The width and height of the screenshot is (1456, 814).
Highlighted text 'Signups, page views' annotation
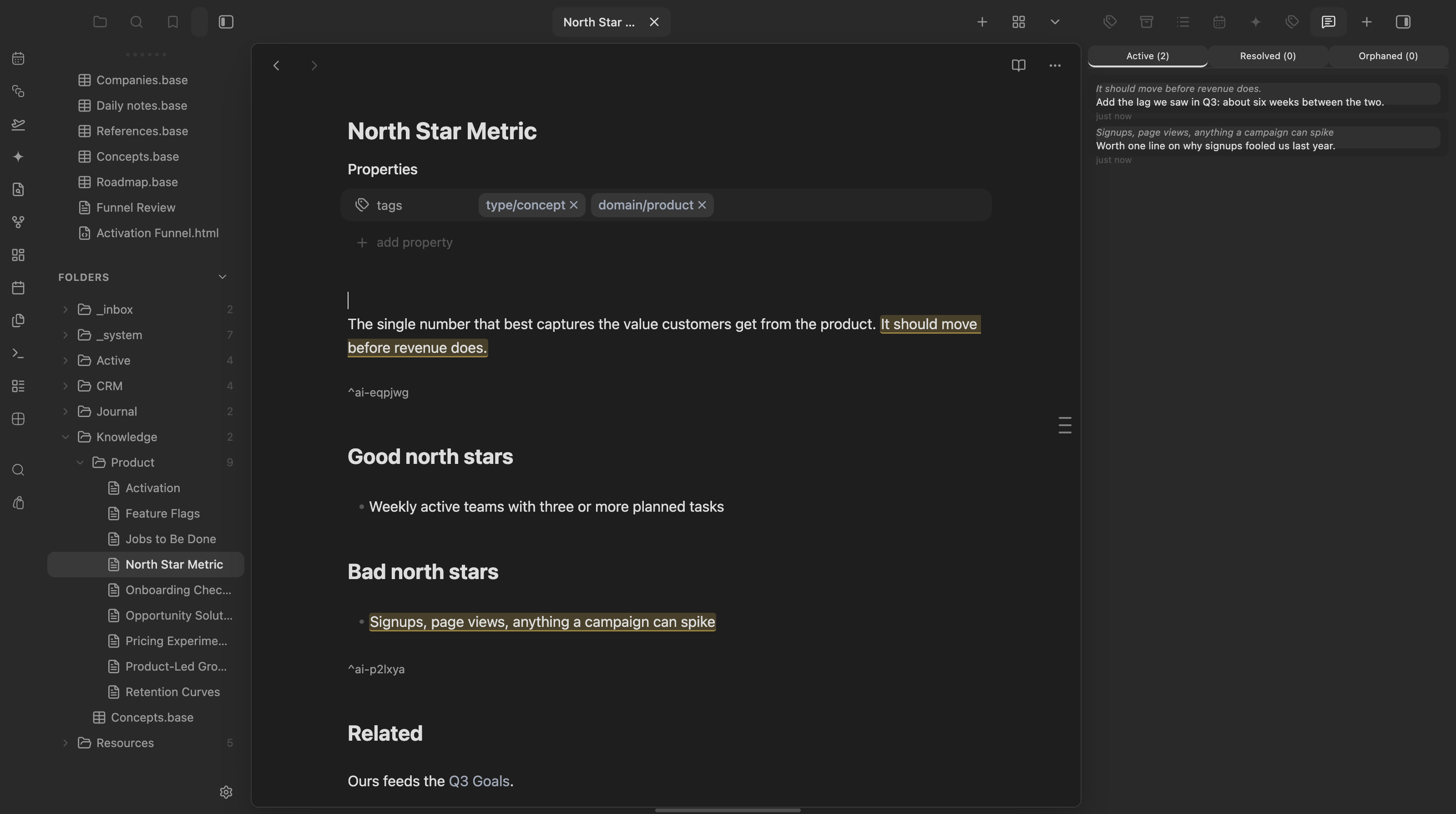point(543,622)
